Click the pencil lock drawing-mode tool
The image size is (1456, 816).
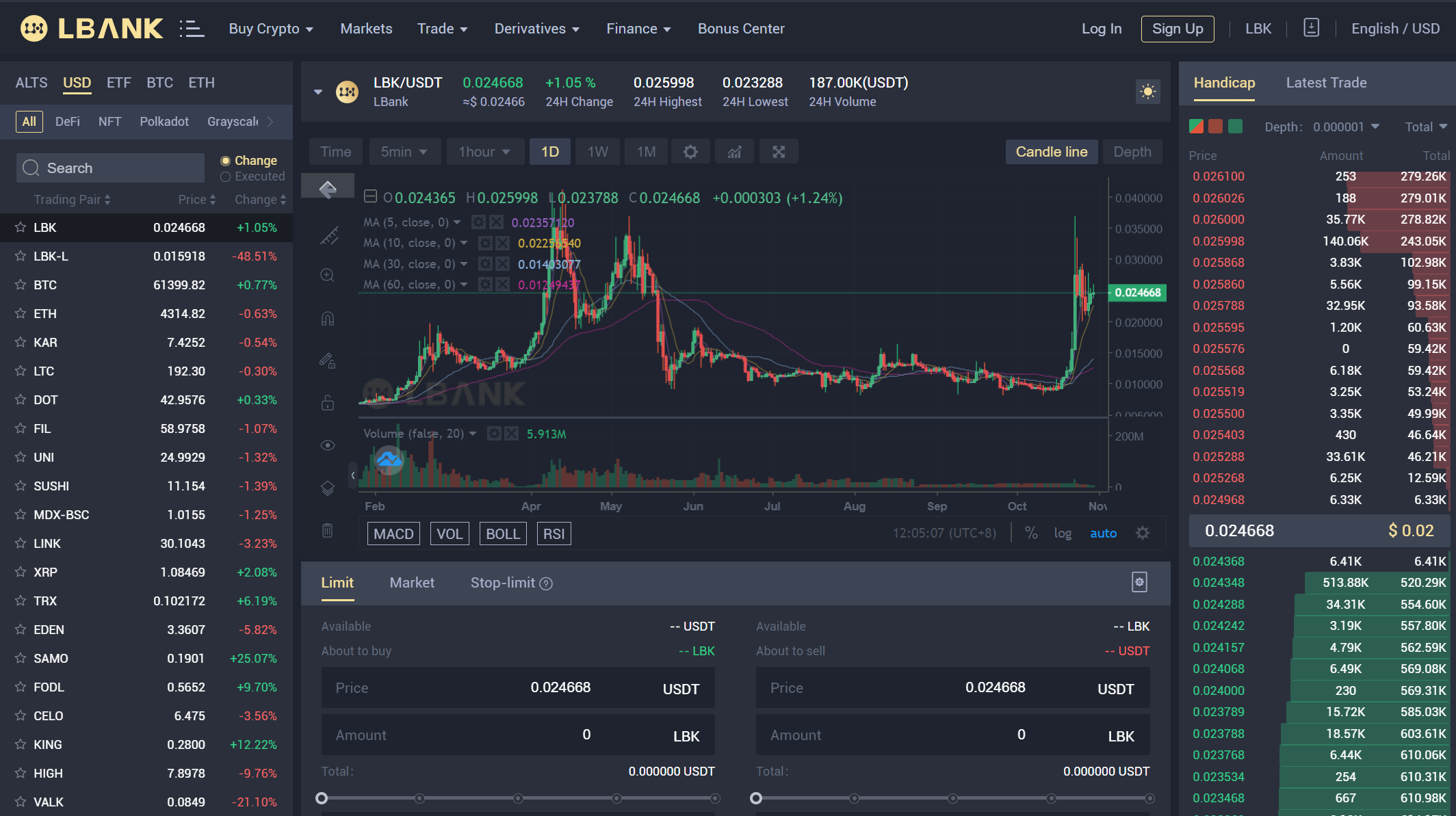point(328,360)
